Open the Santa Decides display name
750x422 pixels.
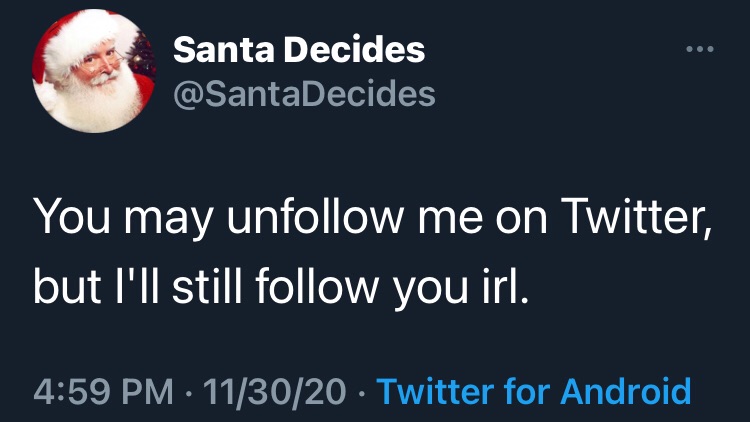(299, 49)
